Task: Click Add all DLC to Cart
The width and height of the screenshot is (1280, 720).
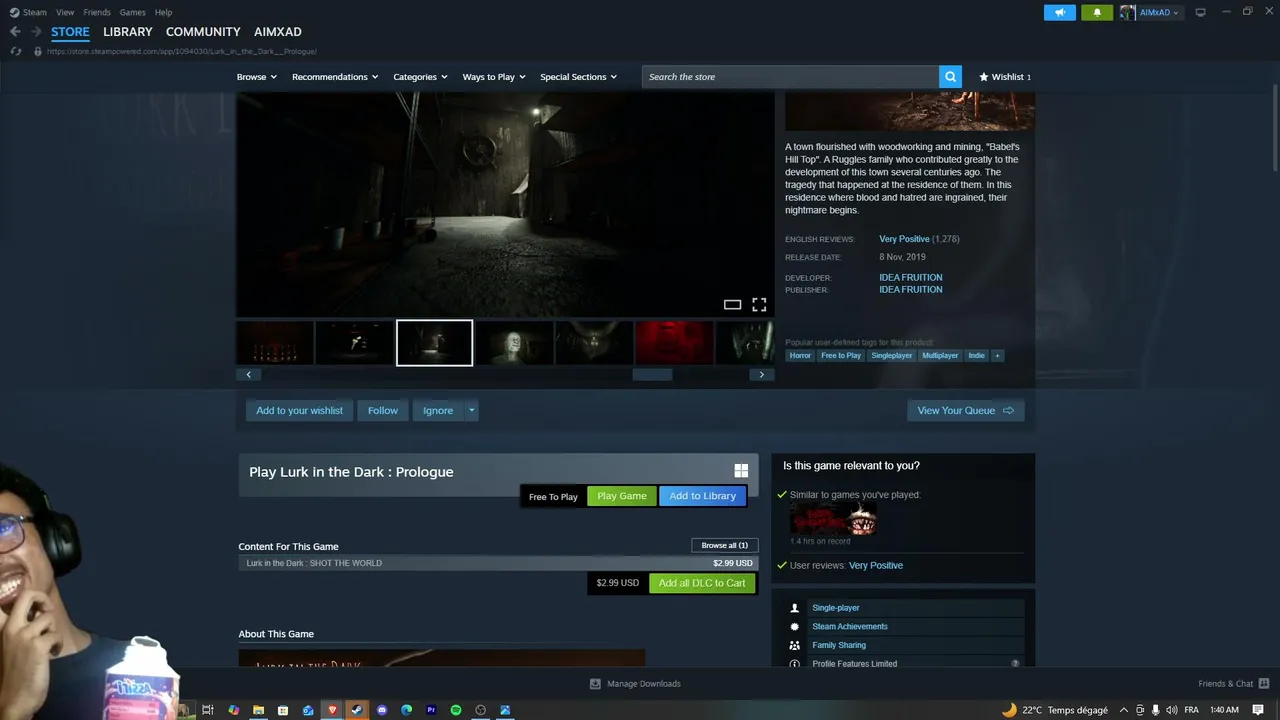Action: coord(702,583)
